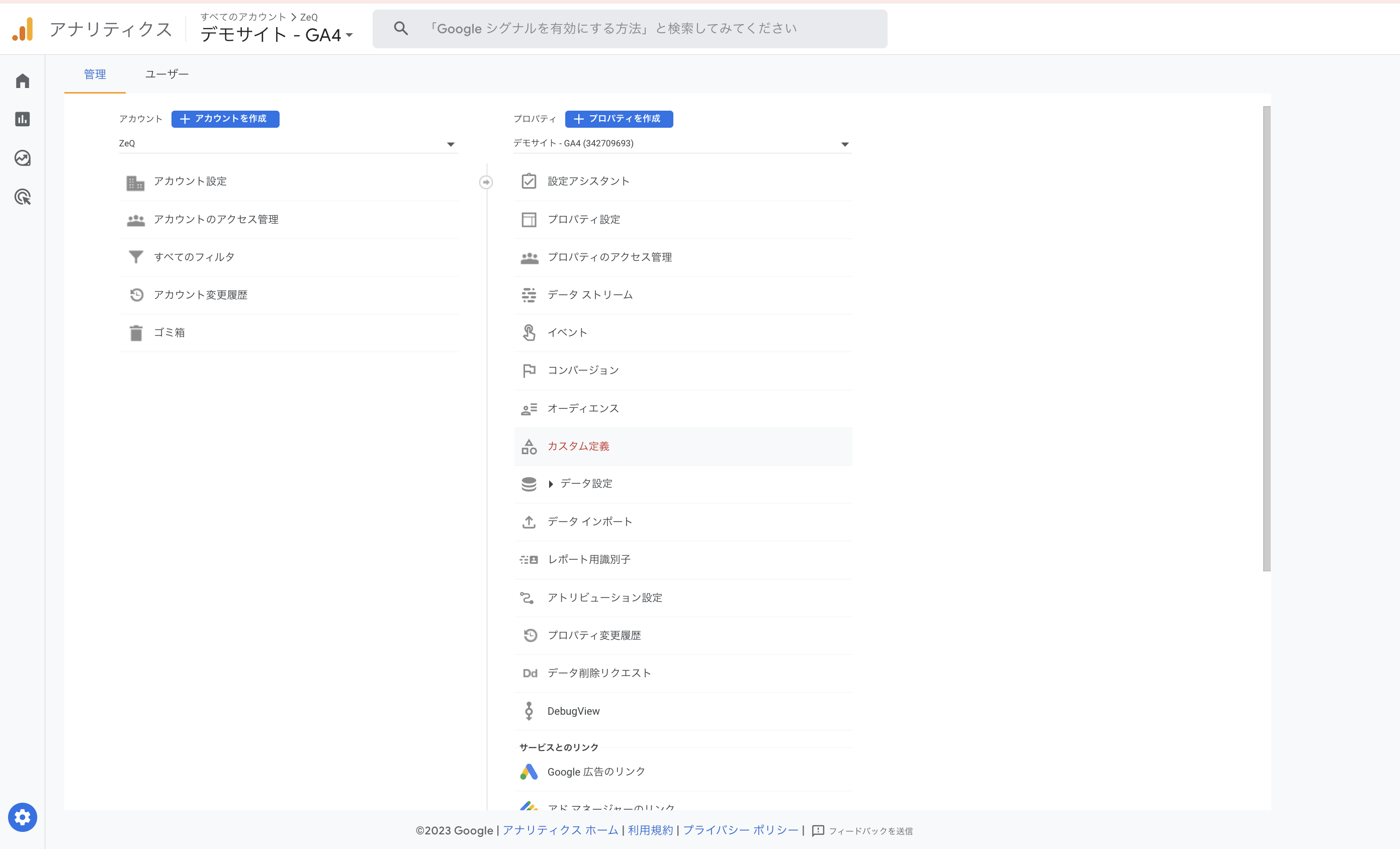Click the プロパティのアクセス管理 people icon
This screenshot has height=849, width=1400.
530,258
